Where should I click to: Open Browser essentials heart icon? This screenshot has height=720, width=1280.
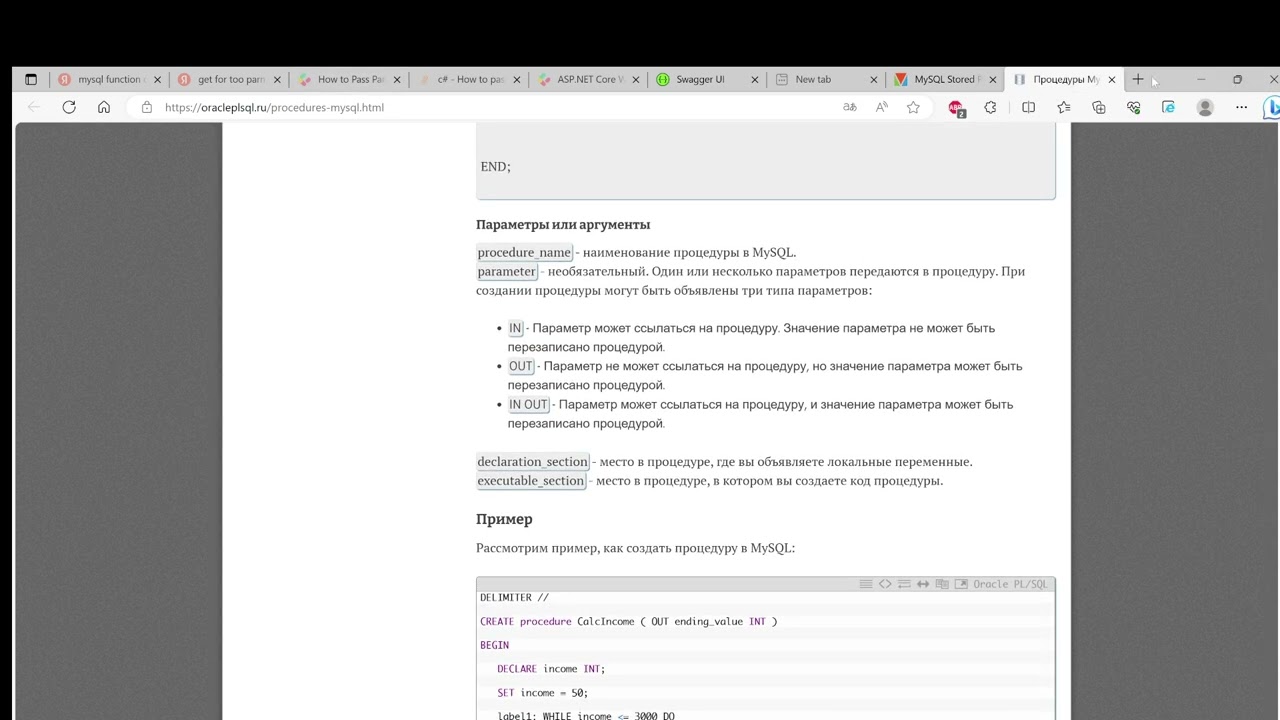tap(1134, 107)
